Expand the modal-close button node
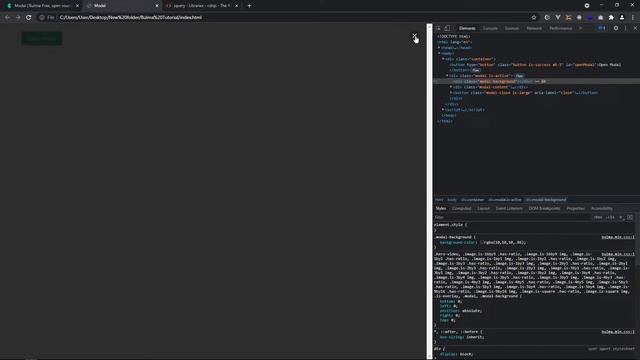 click(451, 93)
